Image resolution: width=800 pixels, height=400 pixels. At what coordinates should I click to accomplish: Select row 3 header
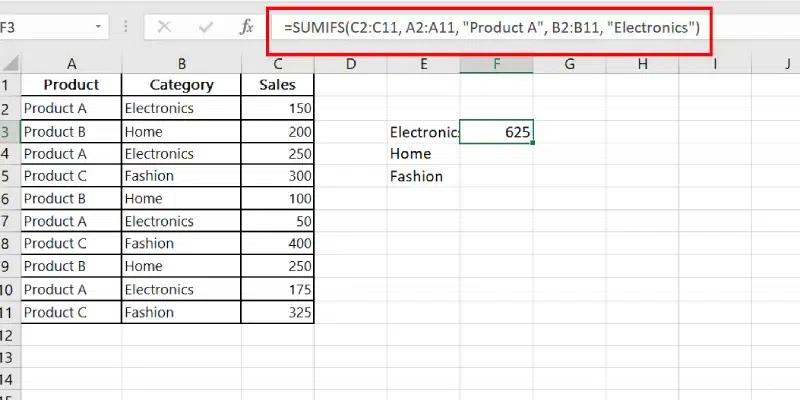pyautogui.click(x=8, y=131)
